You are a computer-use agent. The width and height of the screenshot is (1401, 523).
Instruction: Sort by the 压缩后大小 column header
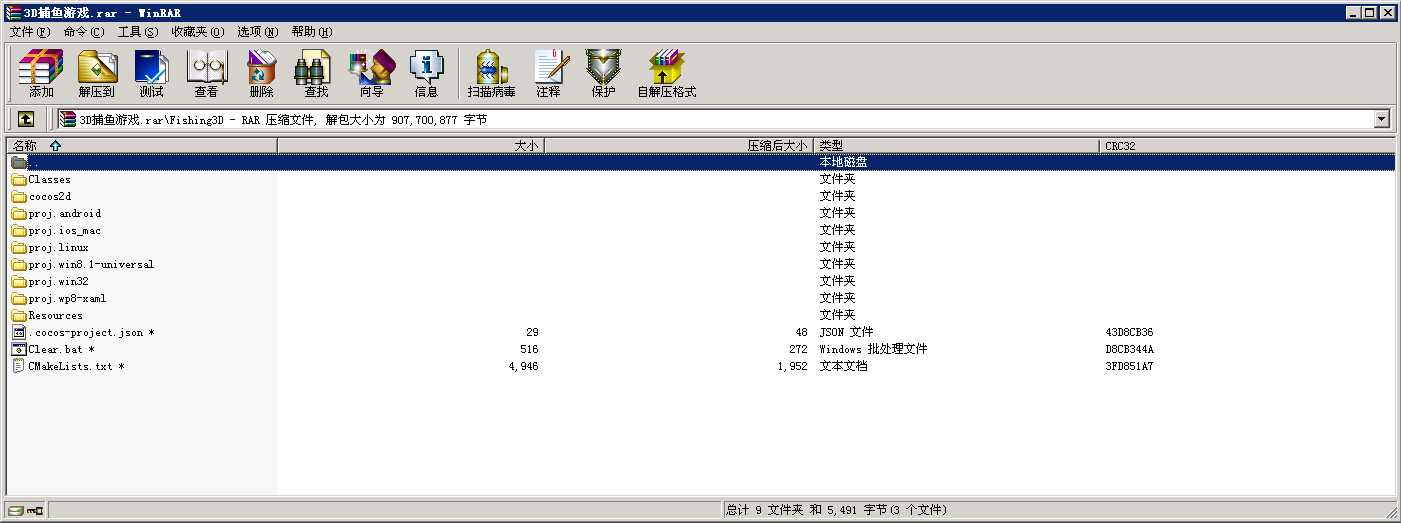coord(678,145)
